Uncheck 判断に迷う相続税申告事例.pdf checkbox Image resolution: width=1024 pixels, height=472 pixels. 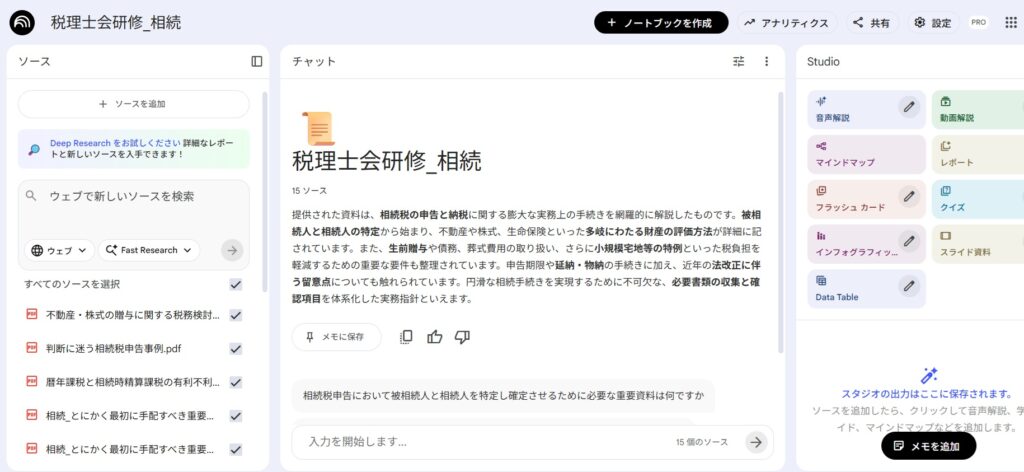tap(236, 349)
